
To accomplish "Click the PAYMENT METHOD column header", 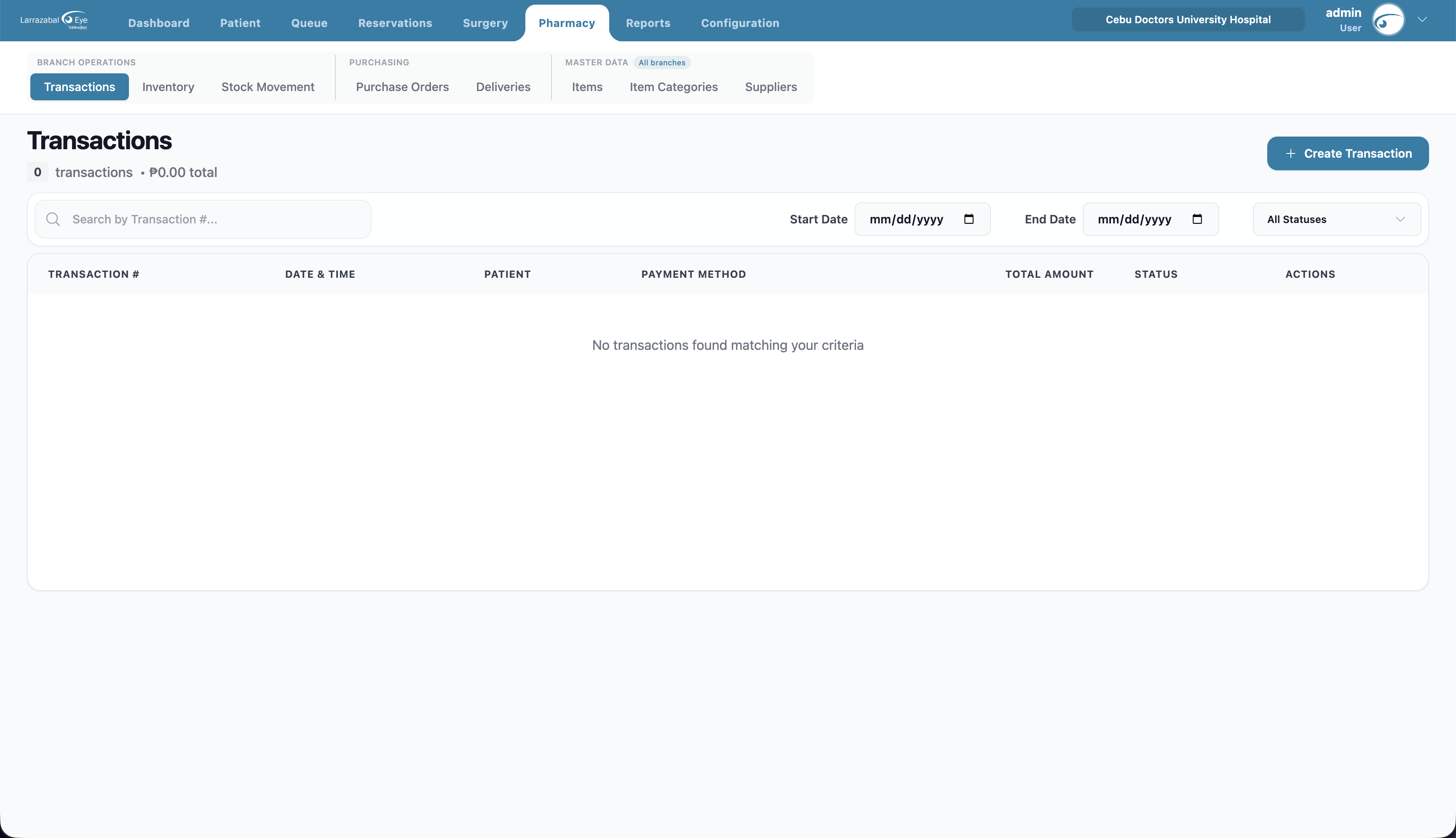I will click(693, 274).
